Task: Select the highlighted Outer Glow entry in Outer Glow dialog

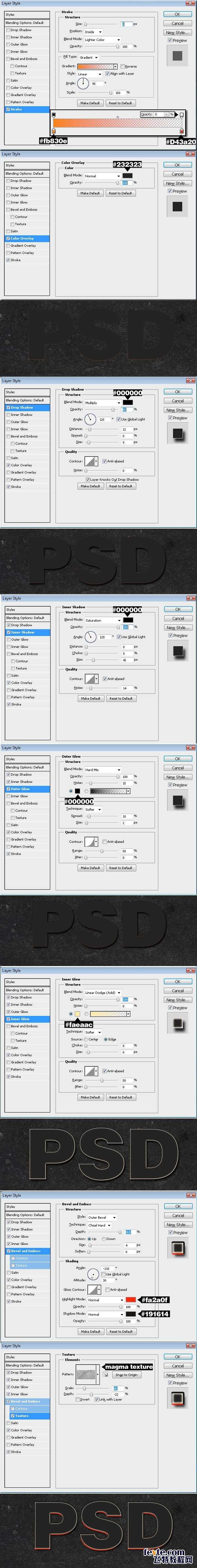Action: click(27, 789)
